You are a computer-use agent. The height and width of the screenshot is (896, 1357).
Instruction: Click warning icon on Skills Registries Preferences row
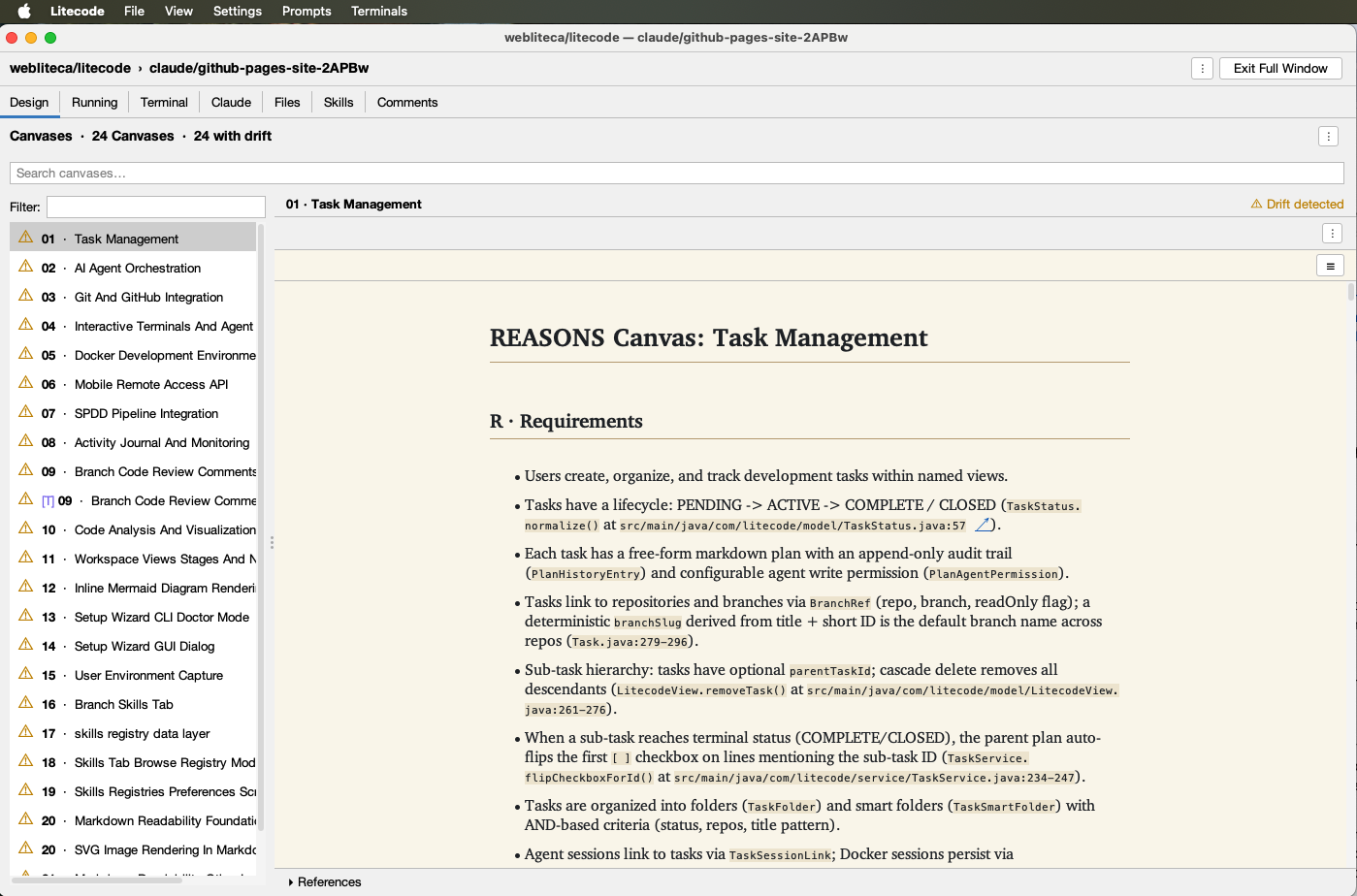click(x=26, y=790)
